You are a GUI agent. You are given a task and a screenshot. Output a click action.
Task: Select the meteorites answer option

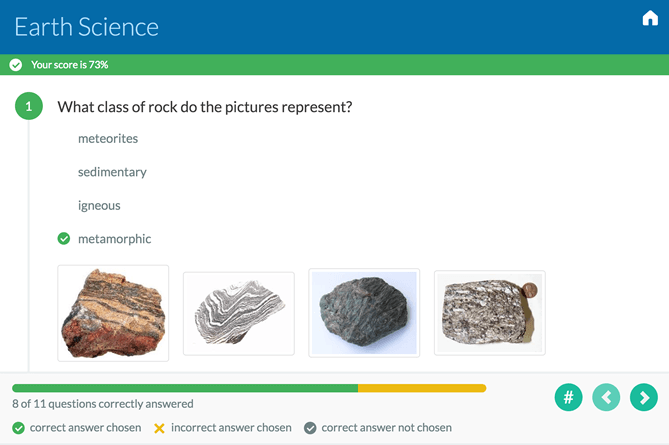[x=108, y=138]
